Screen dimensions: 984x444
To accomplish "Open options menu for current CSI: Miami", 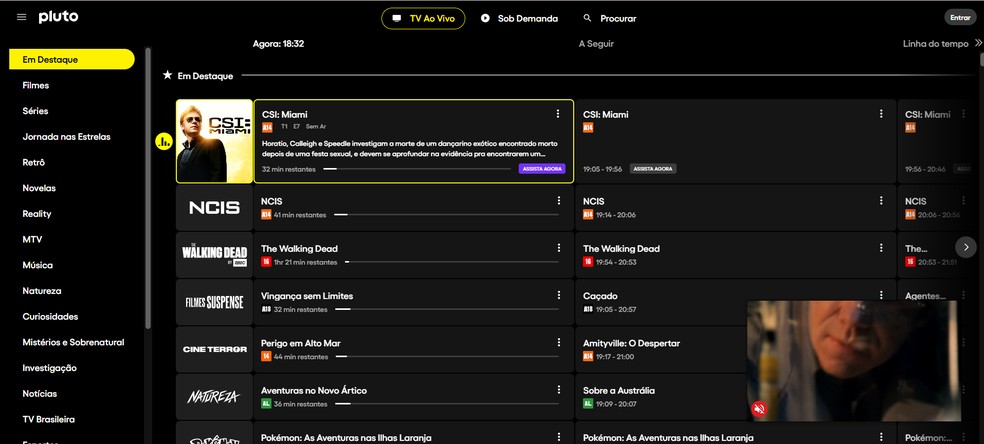I will (558, 114).
